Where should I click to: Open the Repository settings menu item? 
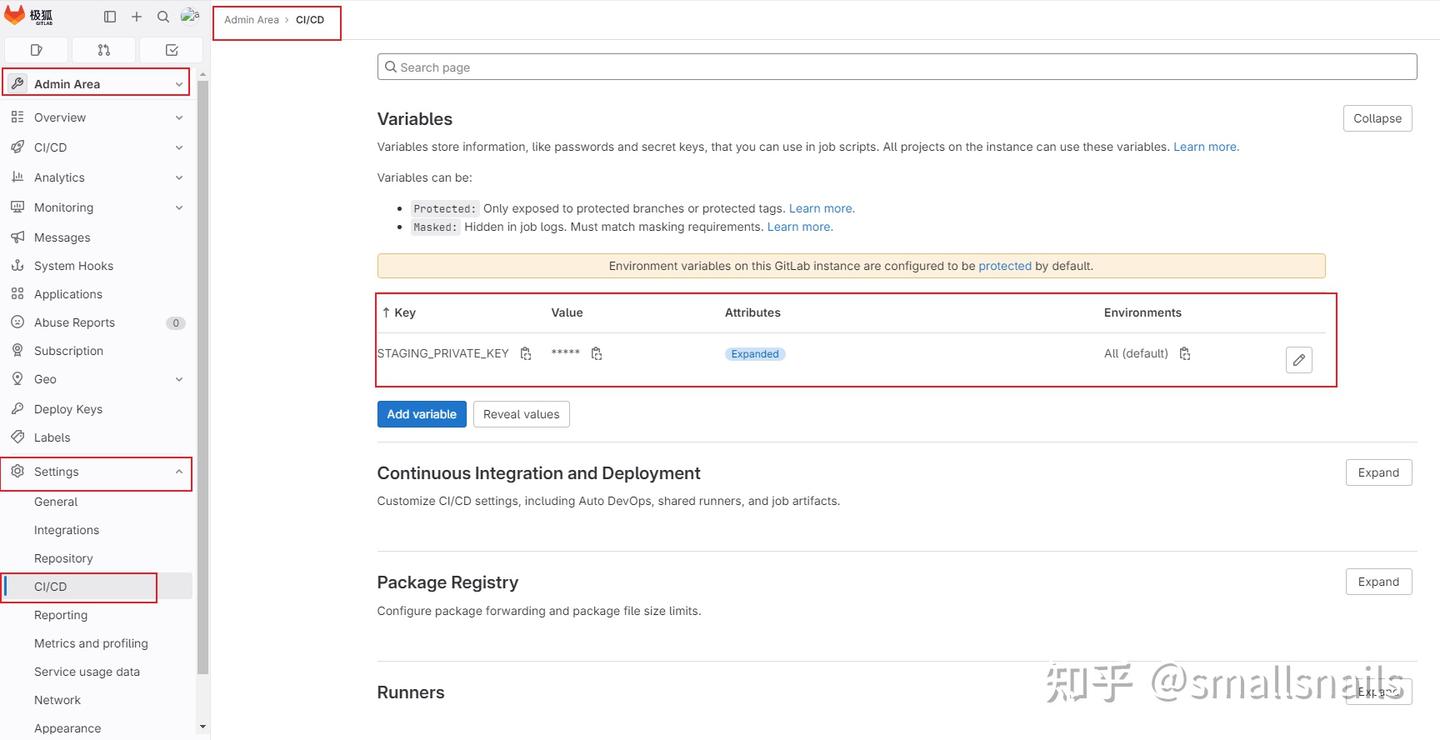pos(63,559)
